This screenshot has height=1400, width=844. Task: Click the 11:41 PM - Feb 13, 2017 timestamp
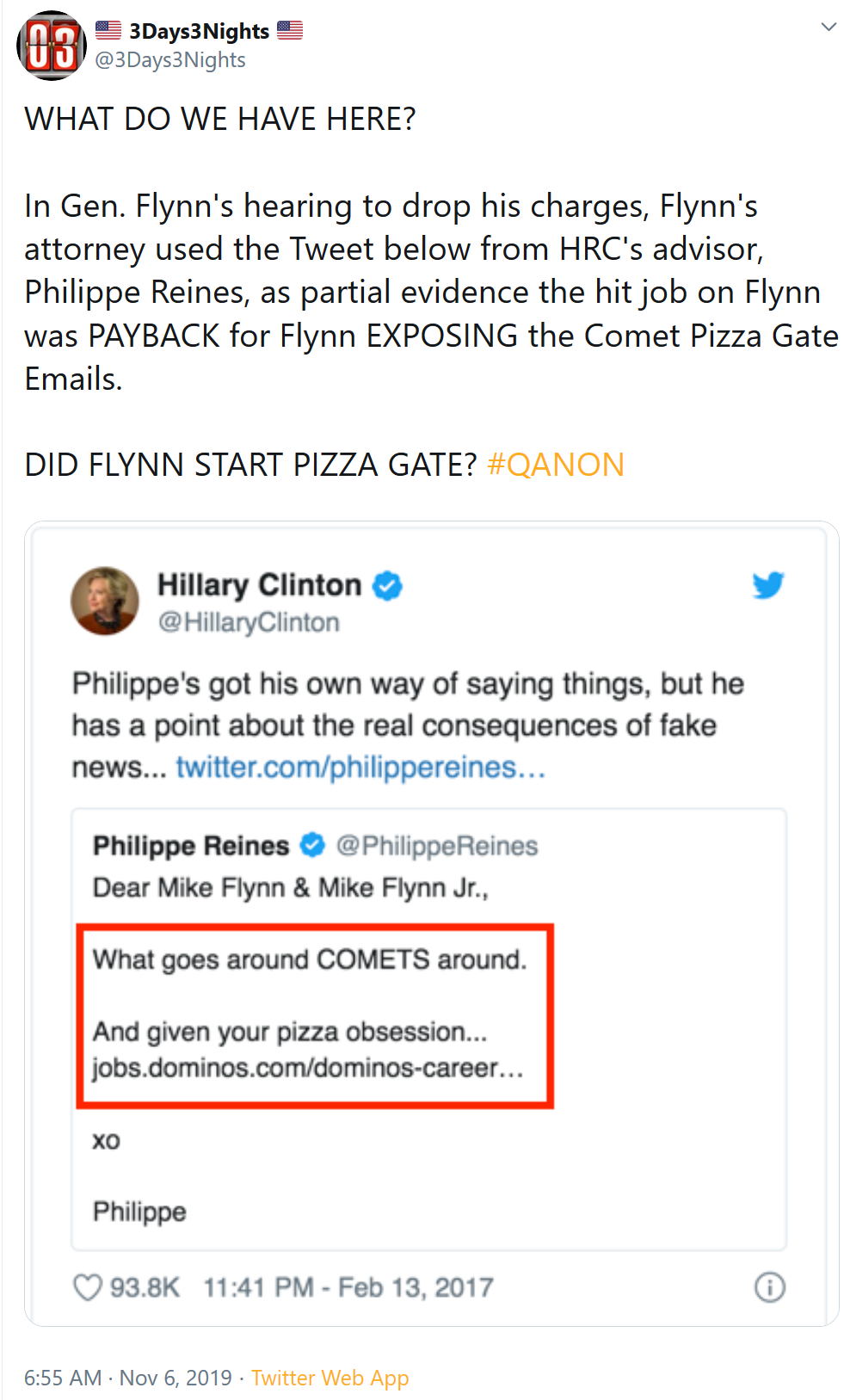348,1287
